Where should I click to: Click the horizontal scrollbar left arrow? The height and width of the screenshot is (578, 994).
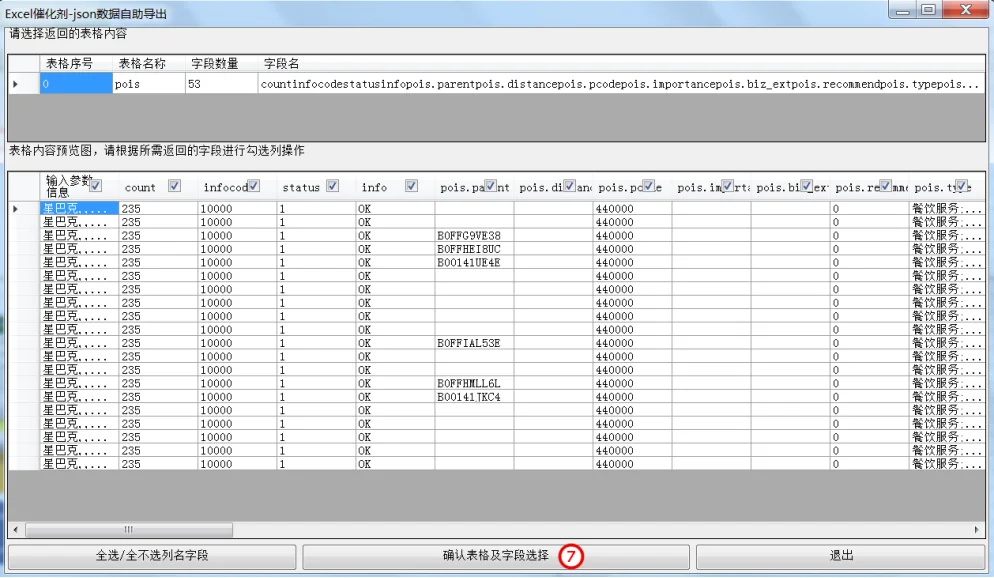coord(15,529)
